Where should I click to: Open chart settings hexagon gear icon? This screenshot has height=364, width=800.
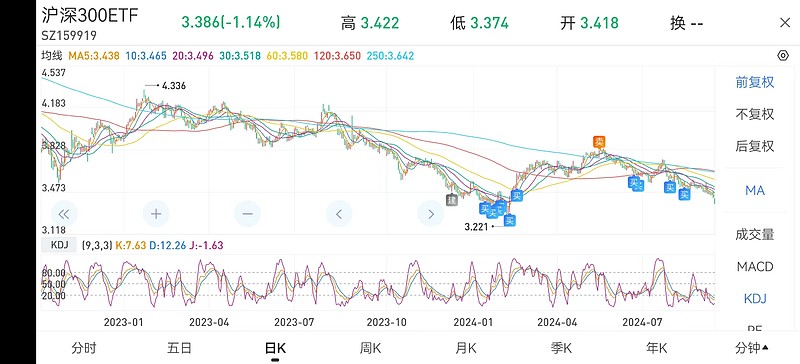click(x=783, y=56)
